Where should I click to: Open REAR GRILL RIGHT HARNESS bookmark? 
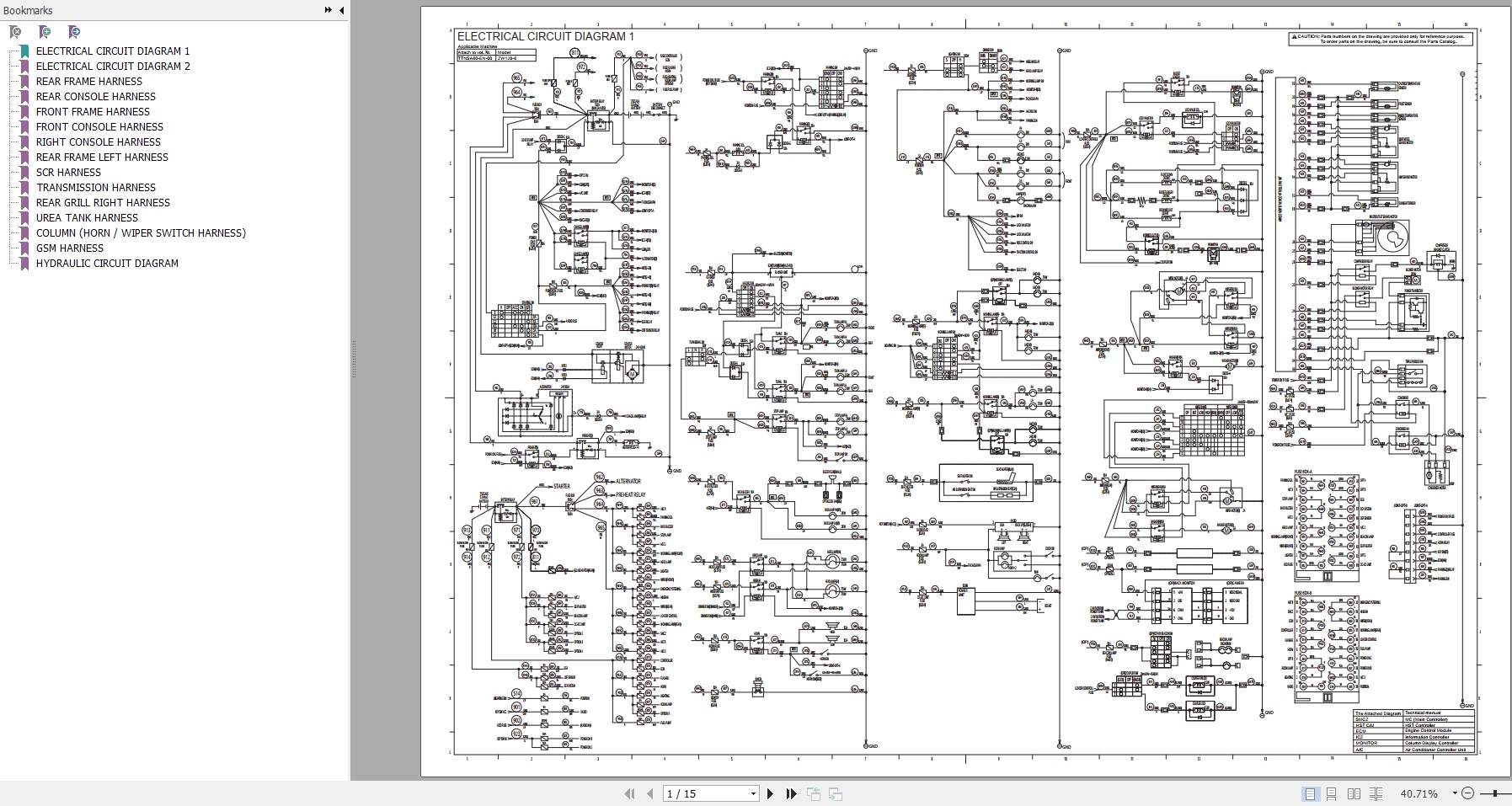(x=103, y=203)
